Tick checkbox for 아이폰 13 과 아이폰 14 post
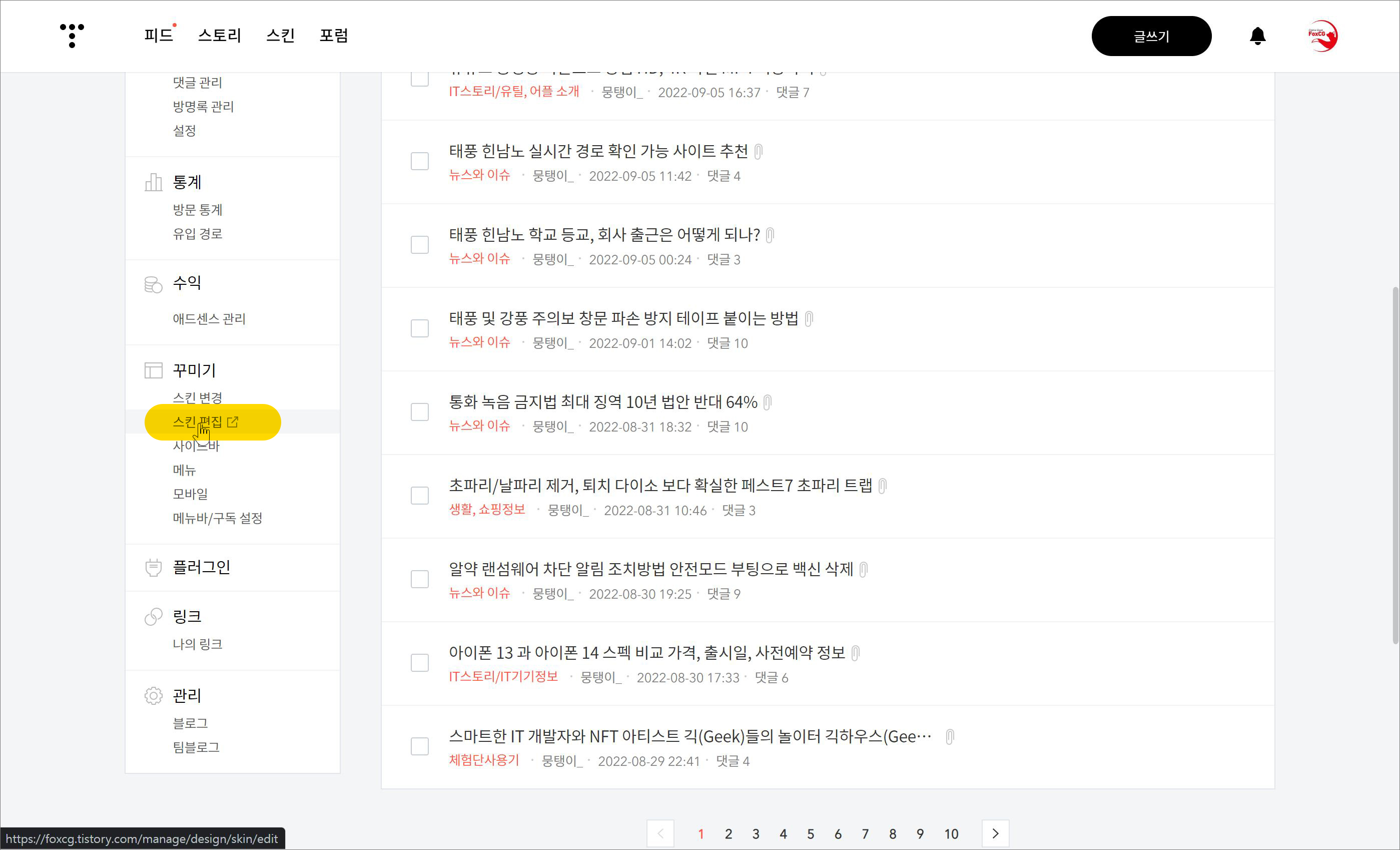1400x850 pixels. tap(419, 662)
